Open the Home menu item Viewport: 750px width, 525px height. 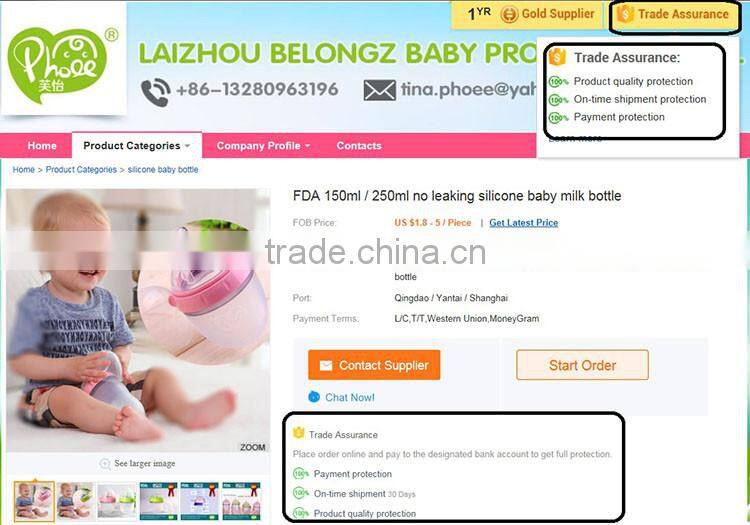42,145
